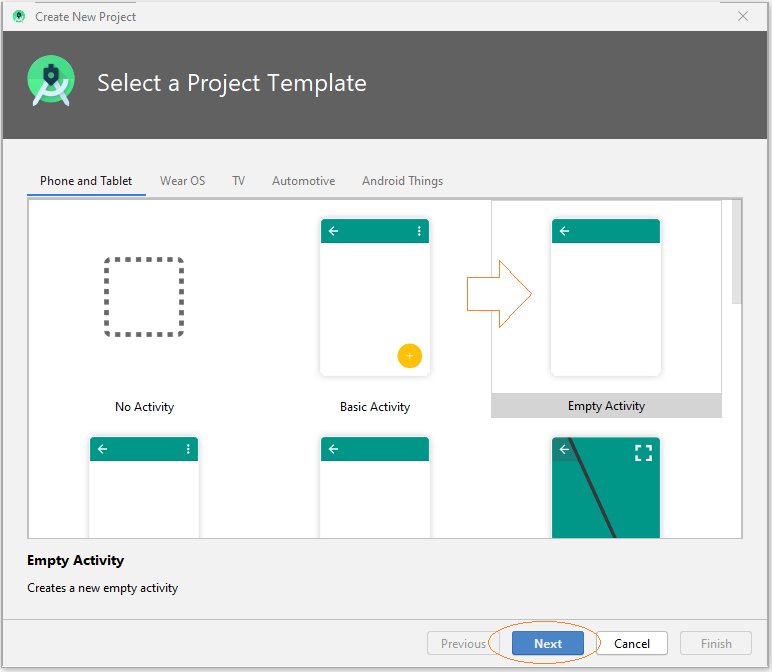Click the Cancel button
Image resolution: width=772 pixels, height=672 pixels.
coord(632,643)
